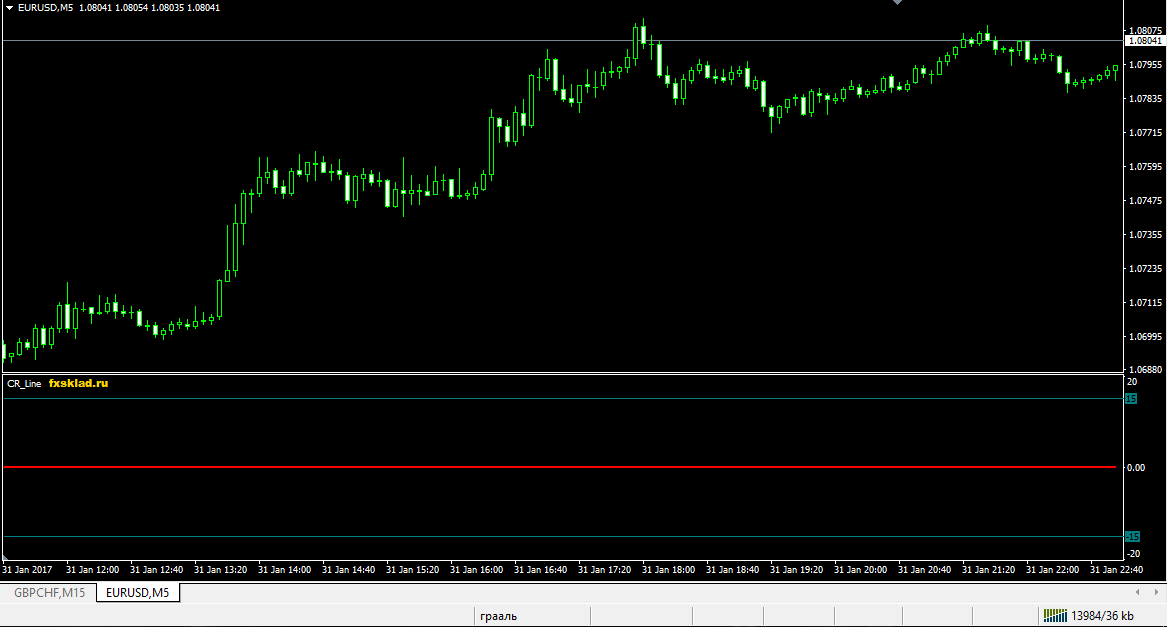
Task: Open the 'грааль' profile in status bar
Action: (x=499, y=616)
